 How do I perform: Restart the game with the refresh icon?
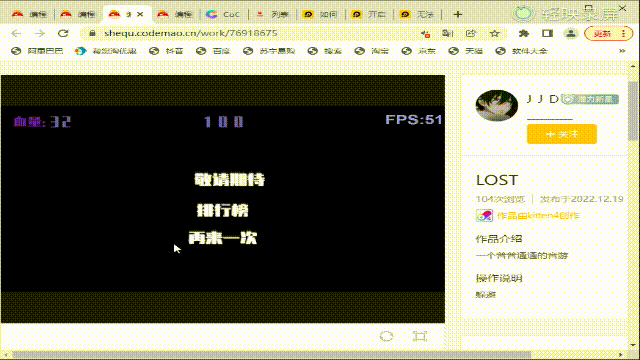[x=386, y=336]
